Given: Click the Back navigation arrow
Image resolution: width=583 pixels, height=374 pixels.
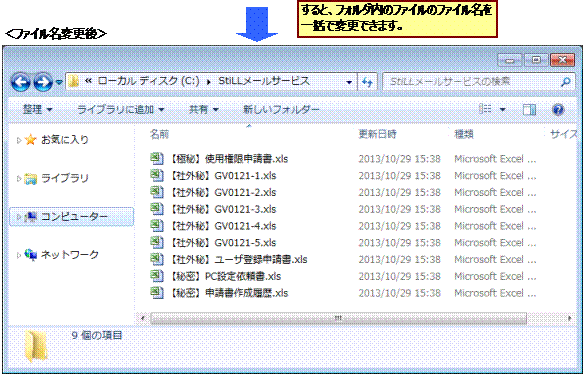Looking at the screenshot, I should (x=20, y=82).
